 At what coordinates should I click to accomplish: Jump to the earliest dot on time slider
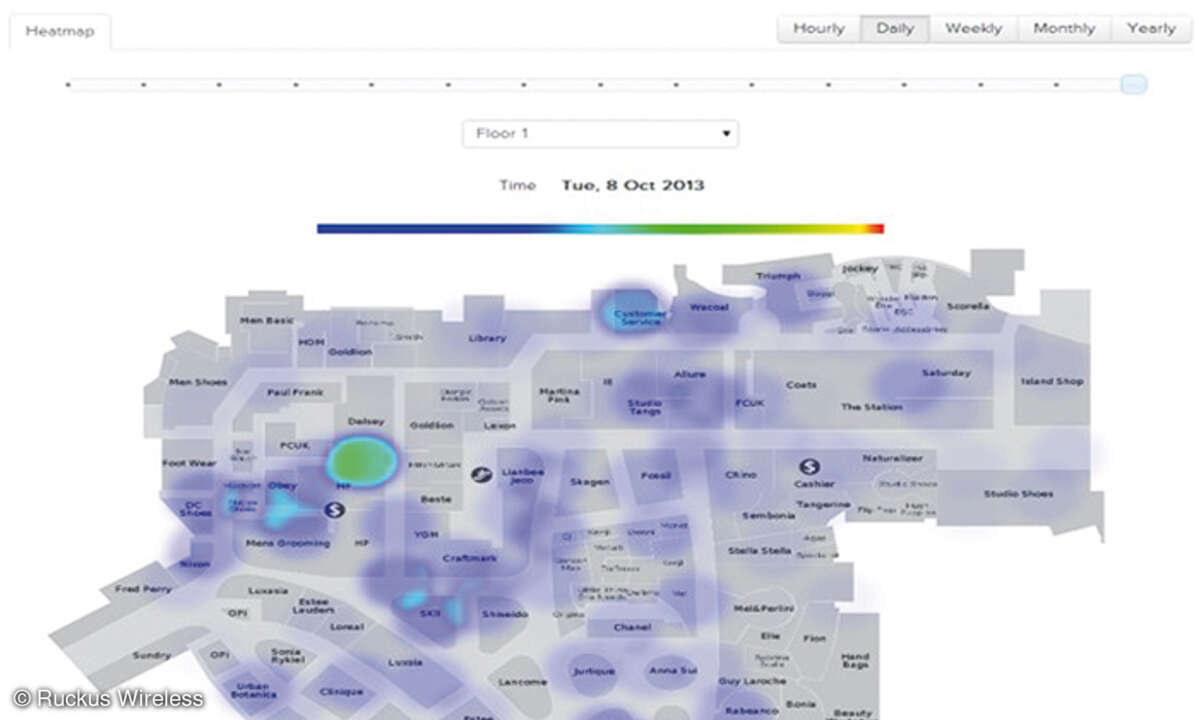pos(68,84)
